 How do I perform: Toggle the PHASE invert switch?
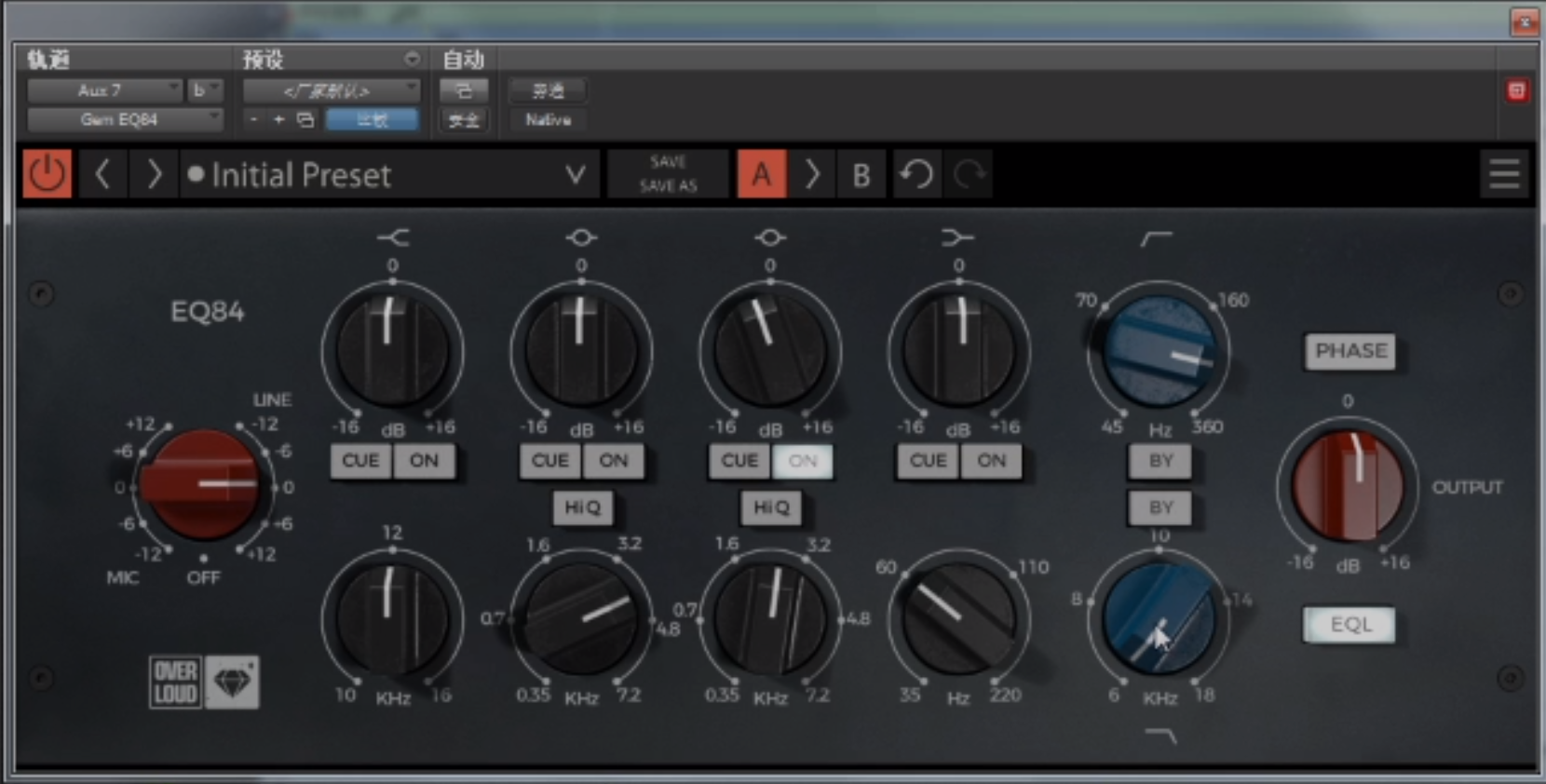[1350, 351]
